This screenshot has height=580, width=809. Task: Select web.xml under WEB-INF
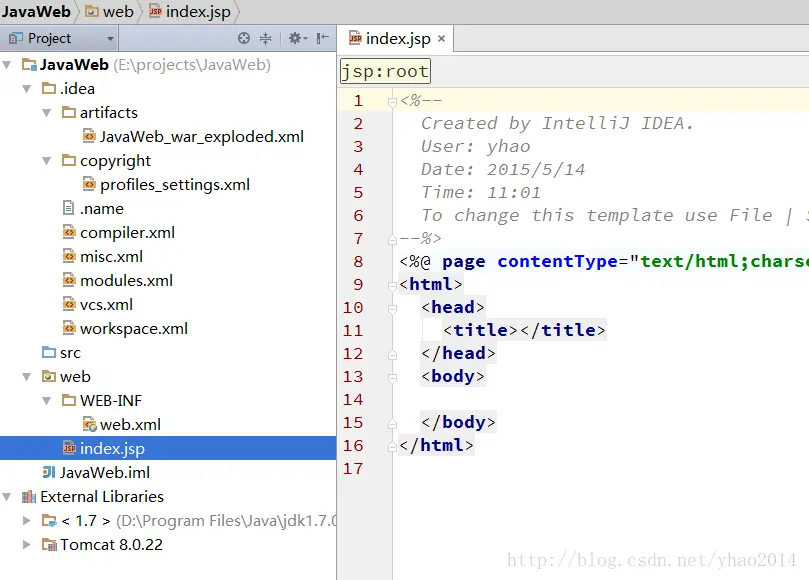(x=130, y=425)
